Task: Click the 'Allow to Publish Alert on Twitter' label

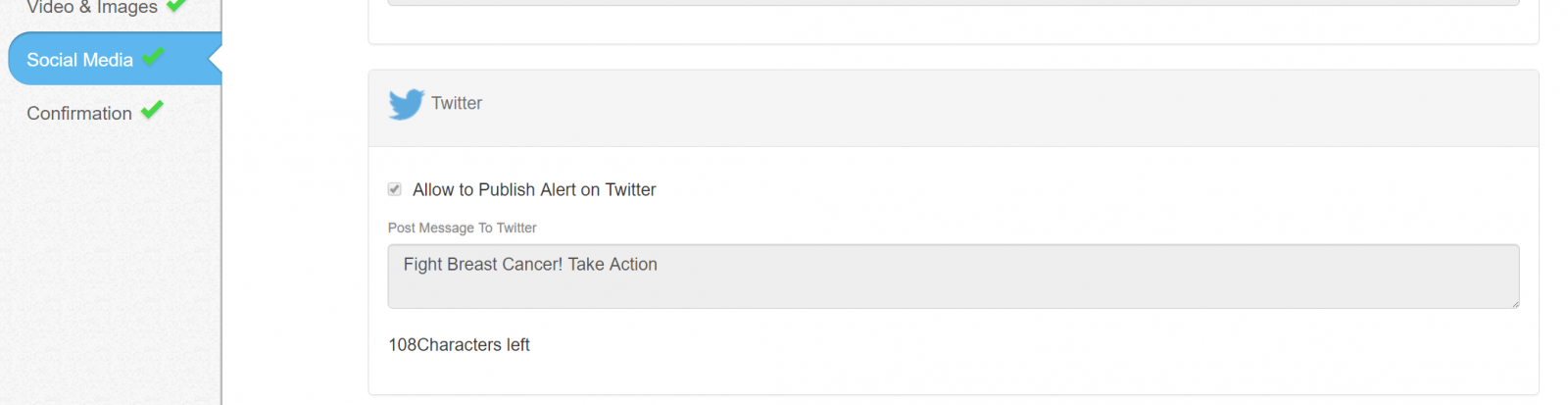Action: coord(534,189)
